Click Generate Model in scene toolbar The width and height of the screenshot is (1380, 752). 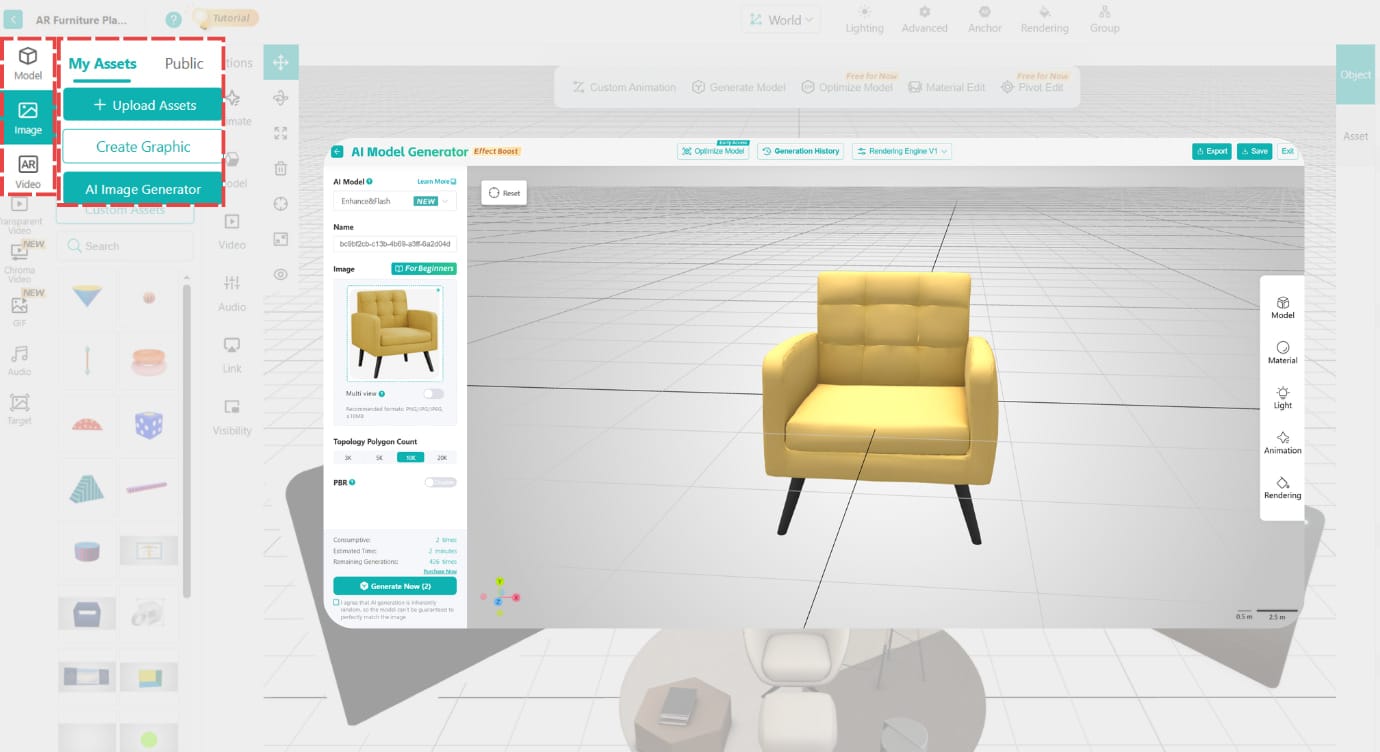[x=739, y=87]
